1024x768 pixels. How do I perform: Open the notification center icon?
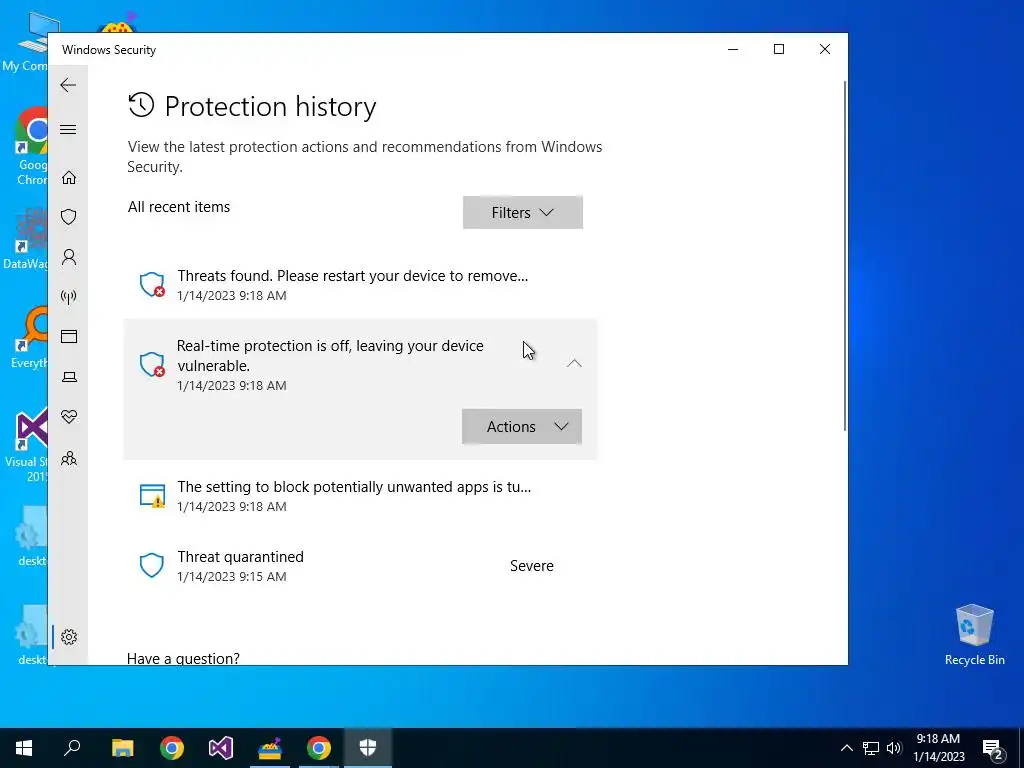993,748
